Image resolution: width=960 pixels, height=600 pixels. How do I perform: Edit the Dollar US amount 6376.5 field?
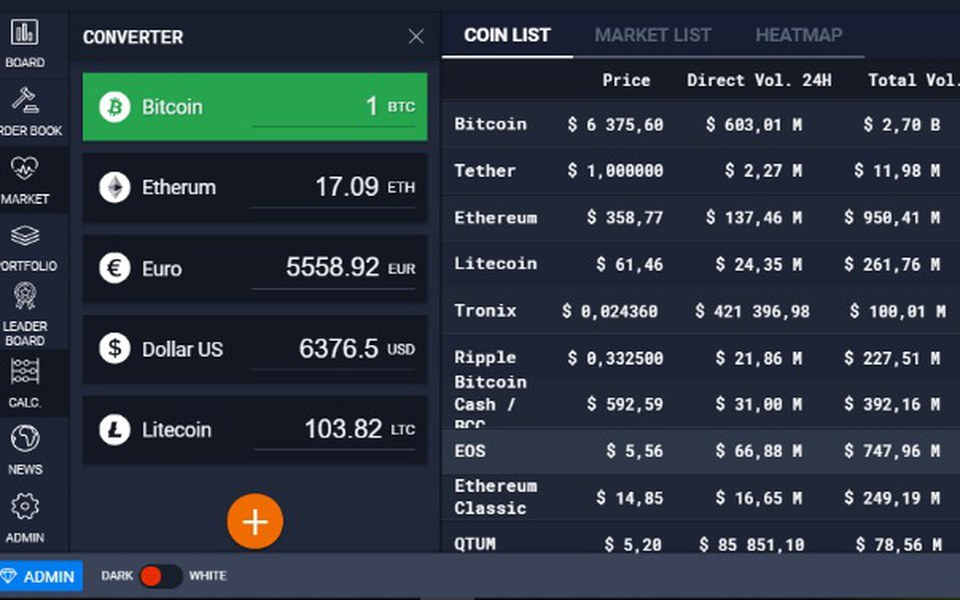pyautogui.click(x=333, y=348)
